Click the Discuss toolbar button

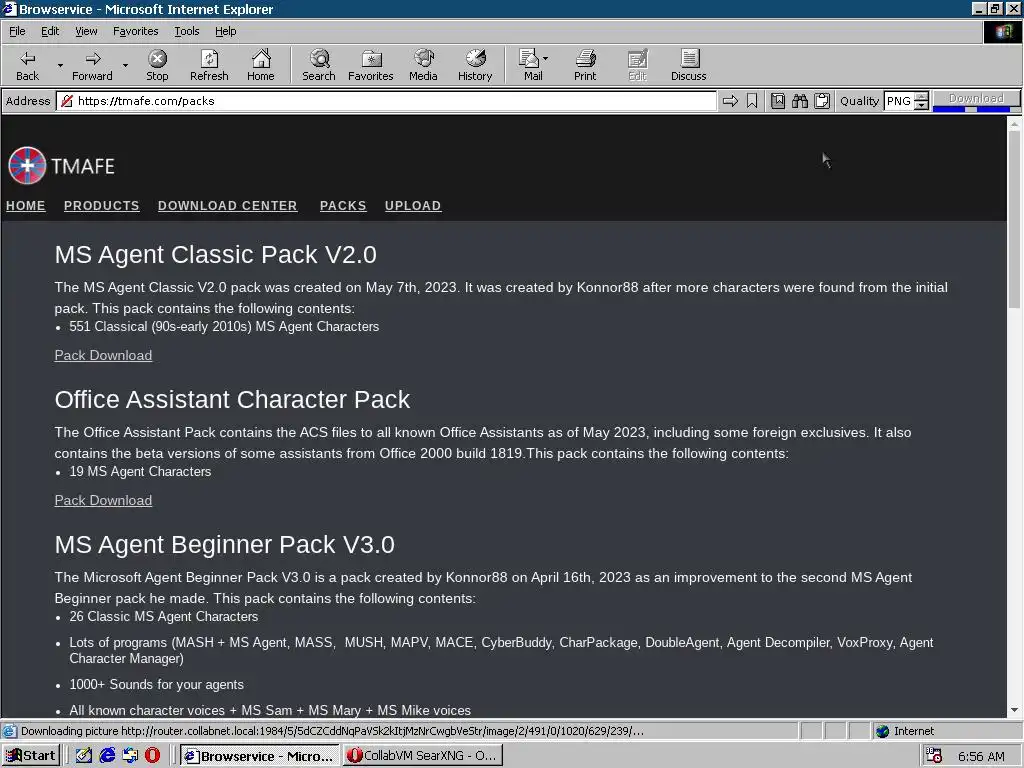(x=688, y=65)
